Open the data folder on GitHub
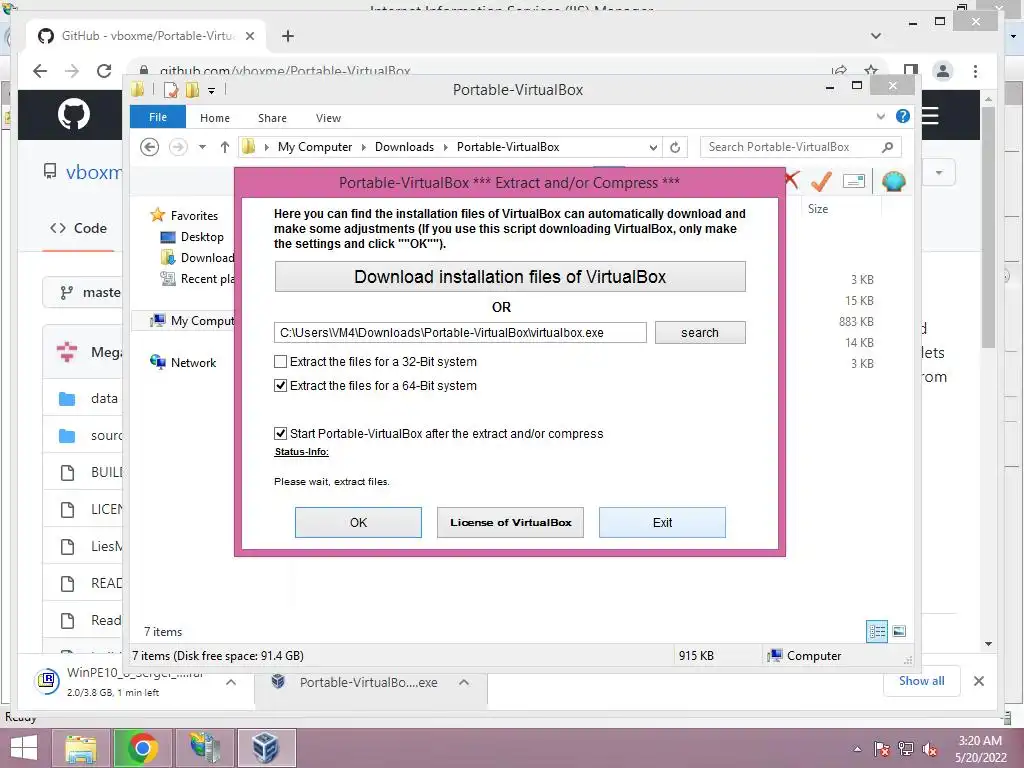1024x768 pixels. (x=104, y=398)
